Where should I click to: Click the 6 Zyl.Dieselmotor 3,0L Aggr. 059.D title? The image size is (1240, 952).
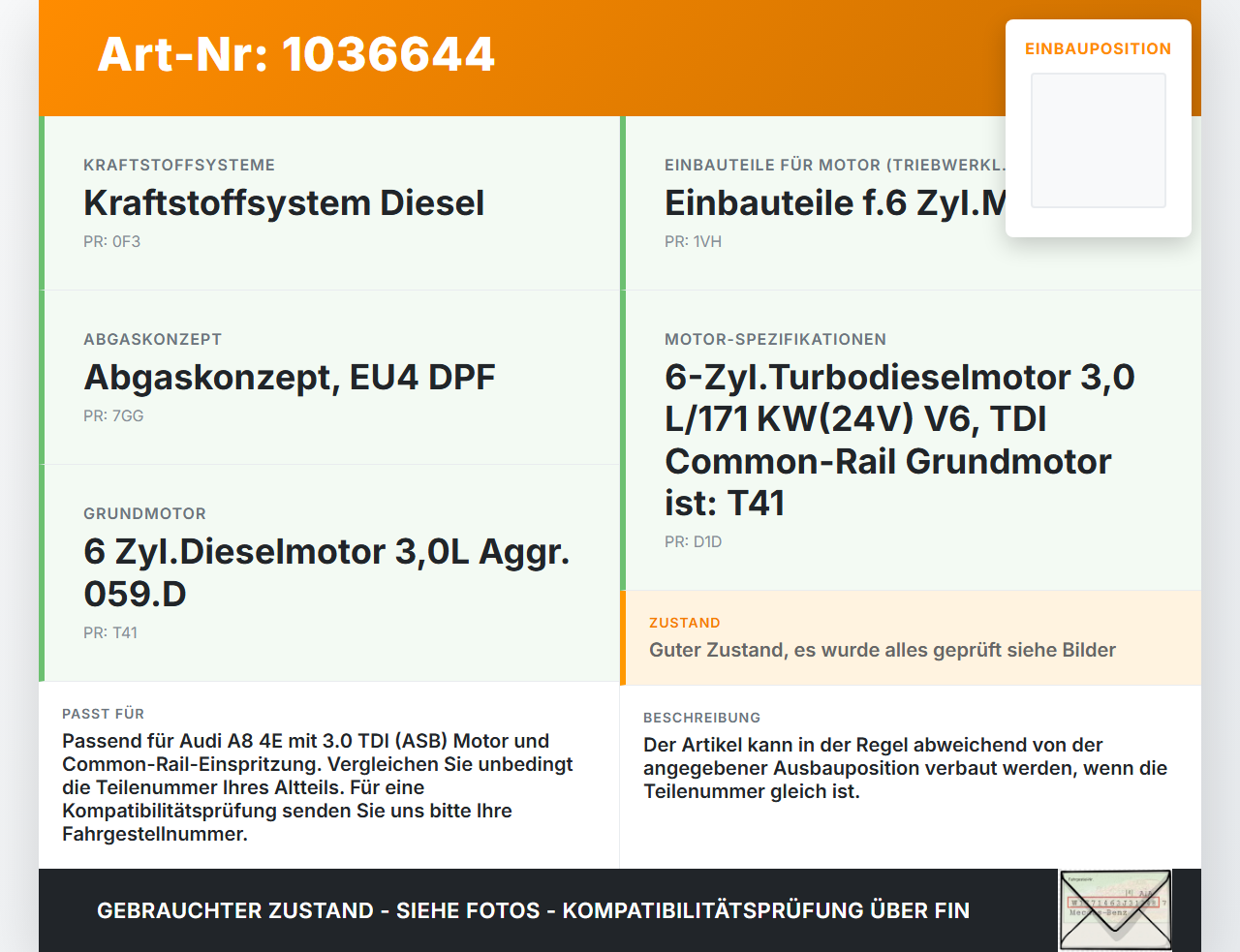(326, 572)
